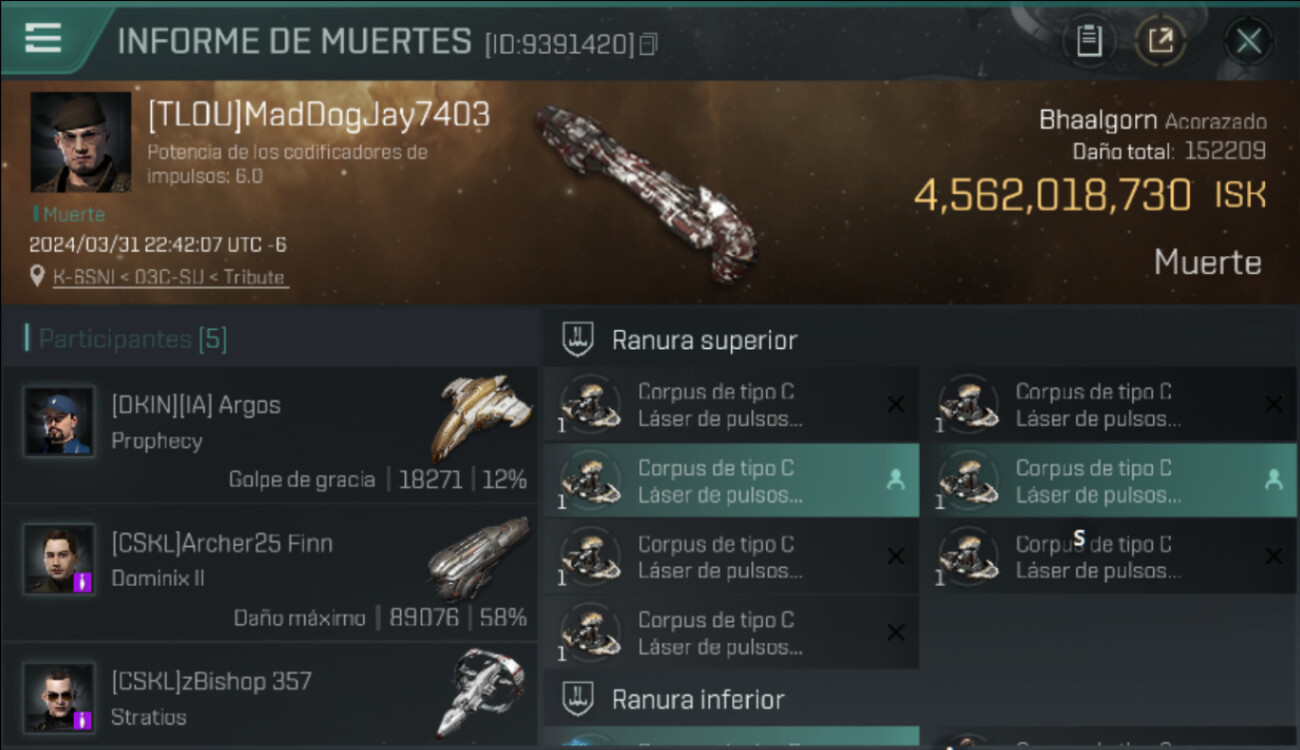The height and width of the screenshot is (750, 1300).
Task: Open Archer25 Finn pilot portrait
Action: pos(59,559)
